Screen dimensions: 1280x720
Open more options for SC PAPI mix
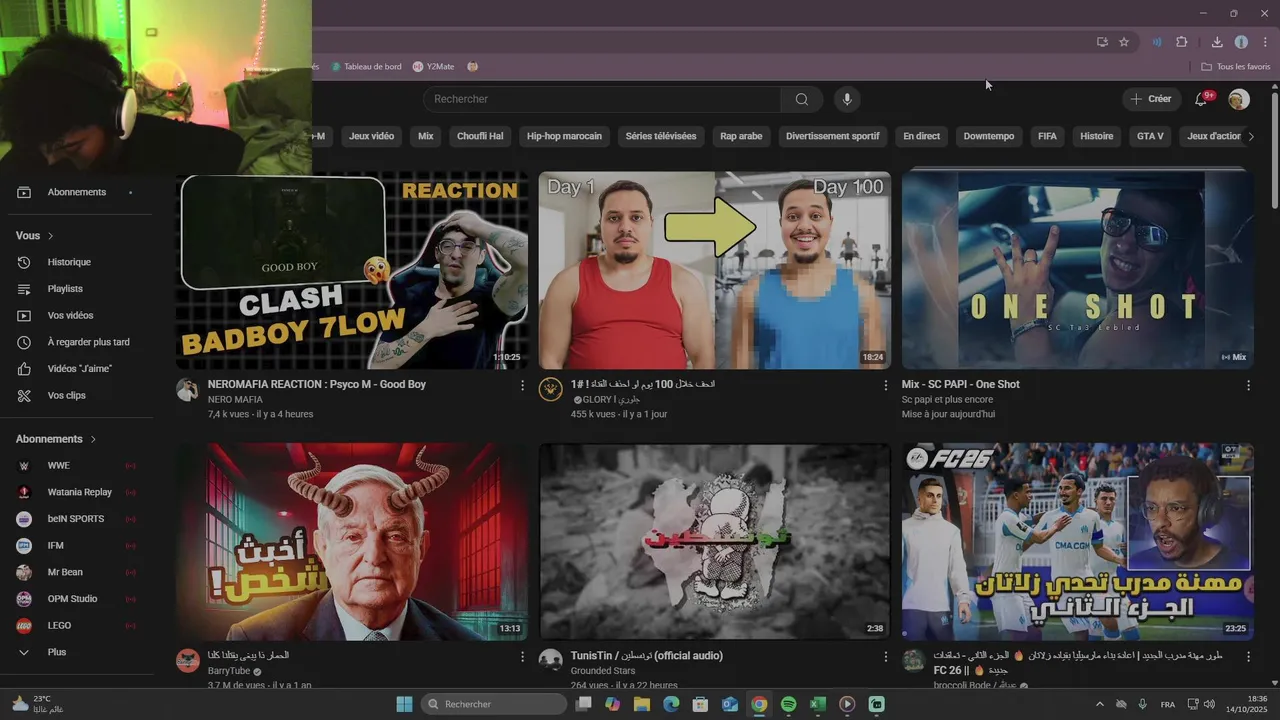(1248, 385)
